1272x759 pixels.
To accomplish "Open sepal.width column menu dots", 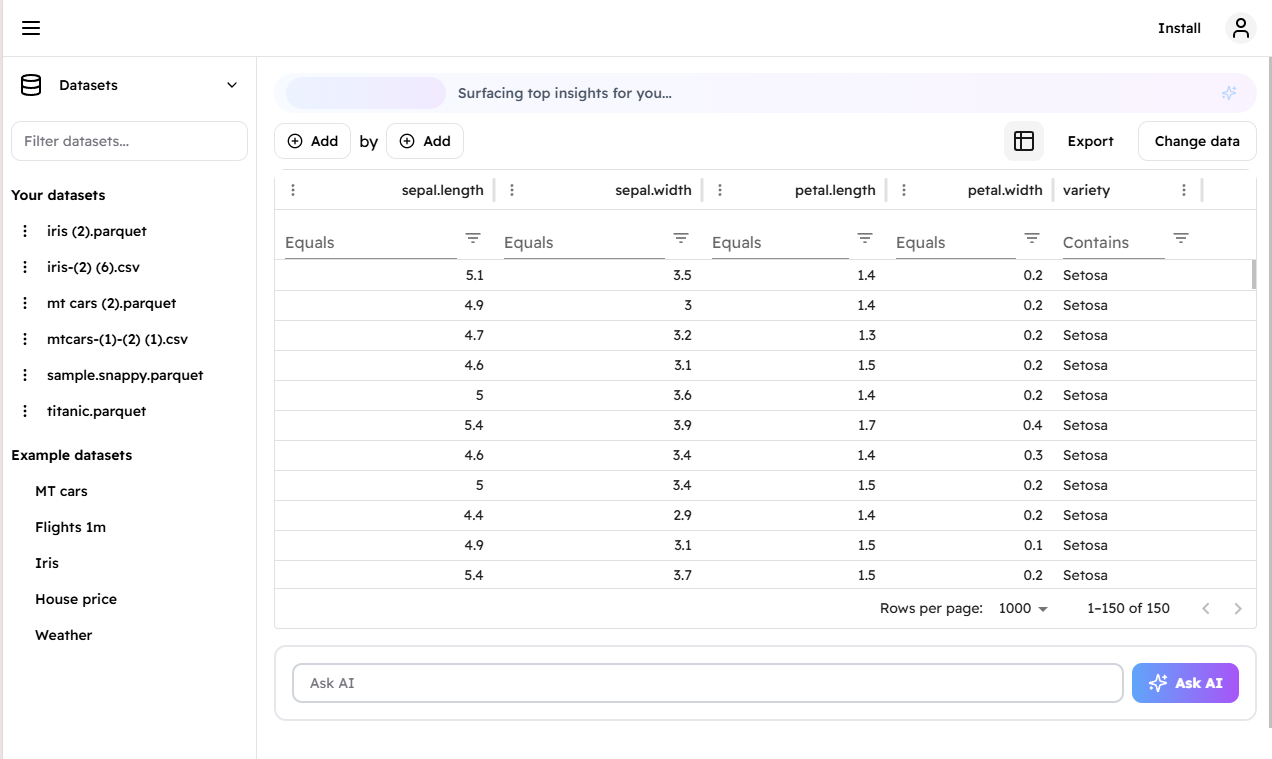I will pyautogui.click(x=512, y=190).
